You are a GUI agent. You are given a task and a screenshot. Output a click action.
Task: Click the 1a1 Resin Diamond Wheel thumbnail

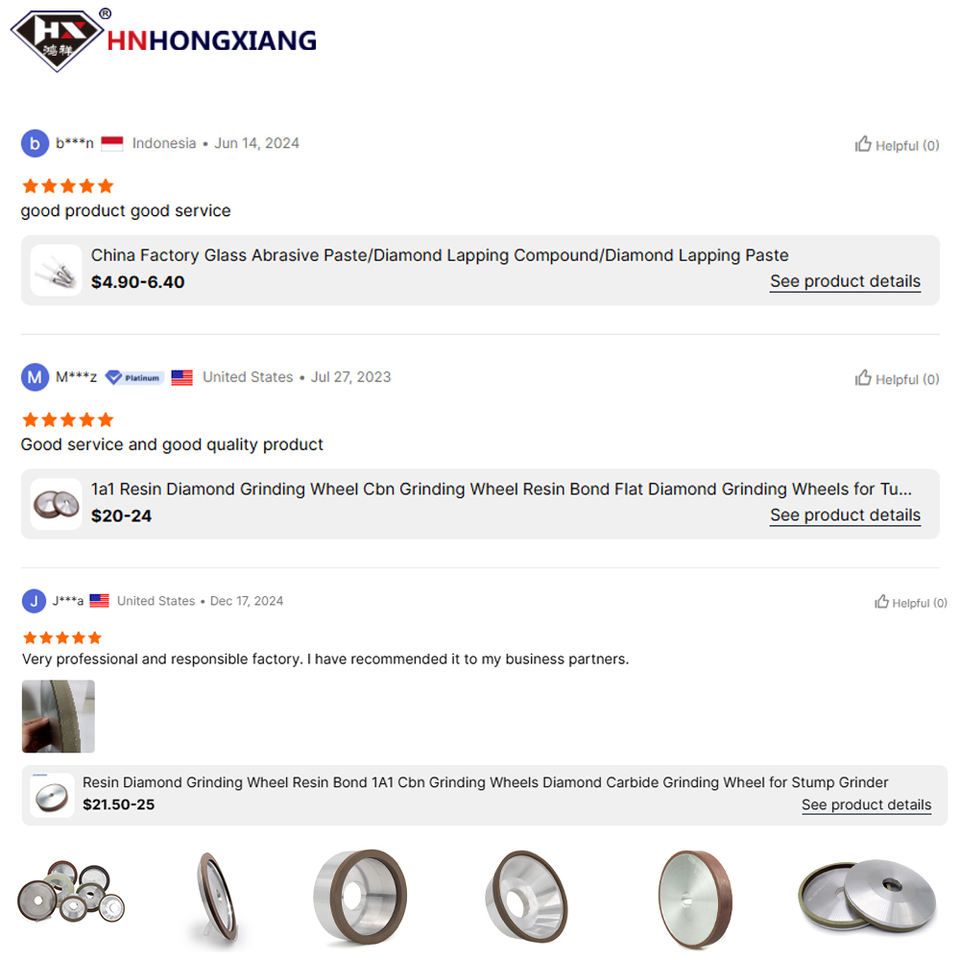tap(56, 504)
